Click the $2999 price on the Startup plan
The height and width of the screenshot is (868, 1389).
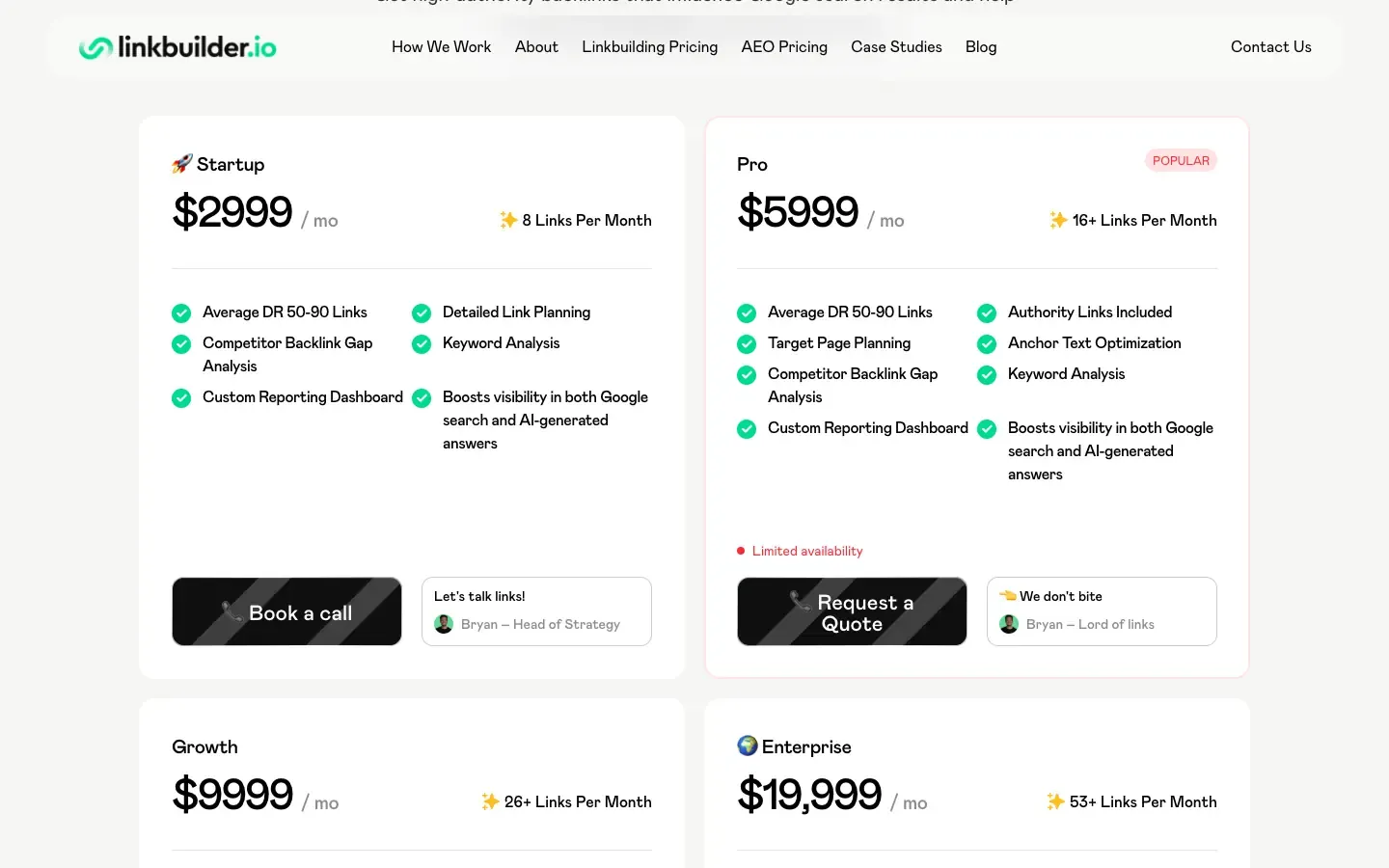pos(232,212)
